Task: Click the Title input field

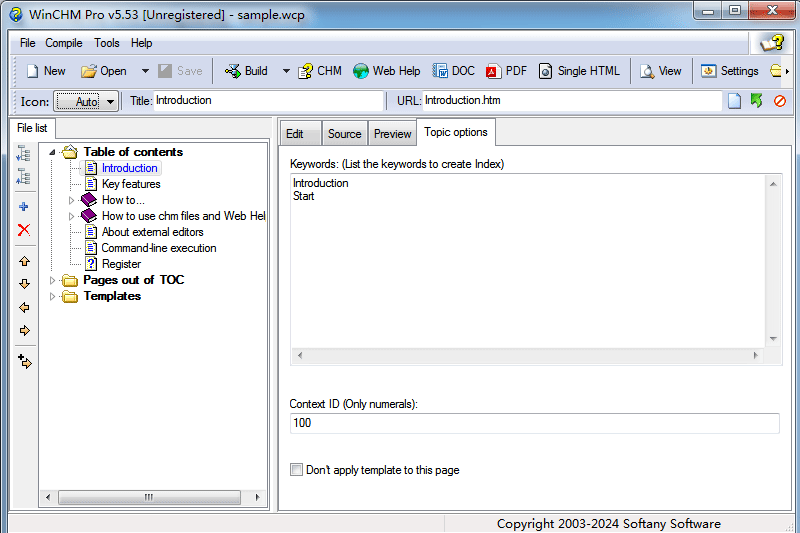Action: click(268, 100)
